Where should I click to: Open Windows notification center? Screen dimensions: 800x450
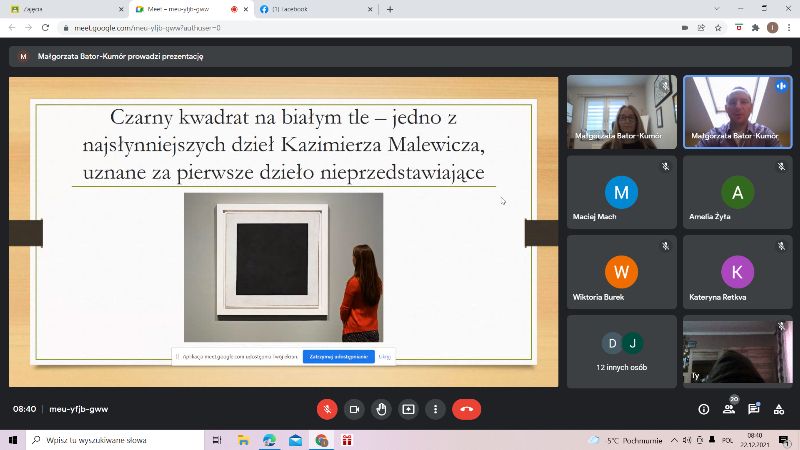[x=784, y=440]
